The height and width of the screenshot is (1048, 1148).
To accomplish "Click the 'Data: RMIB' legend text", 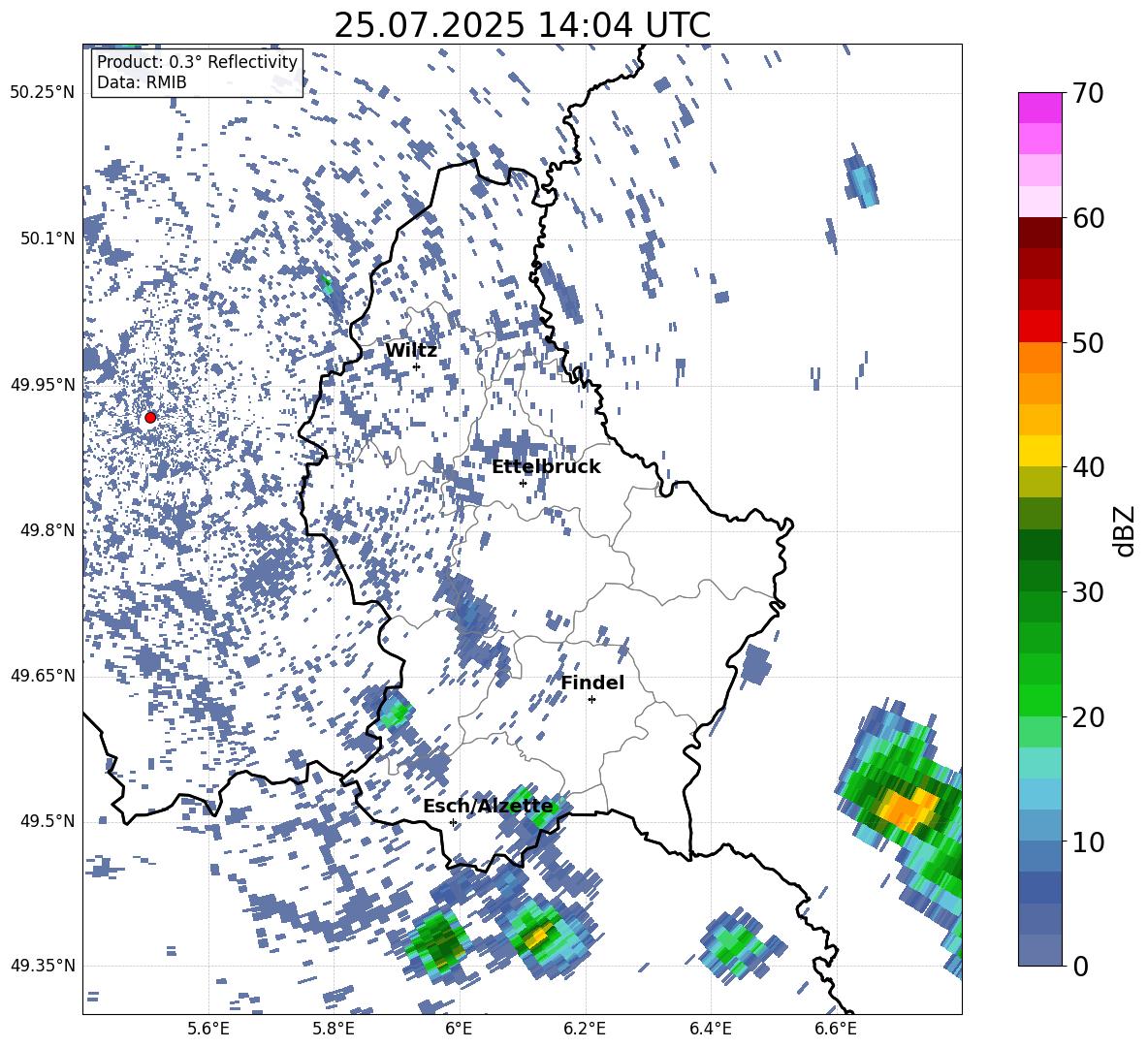I will pyautogui.click(x=142, y=82).
